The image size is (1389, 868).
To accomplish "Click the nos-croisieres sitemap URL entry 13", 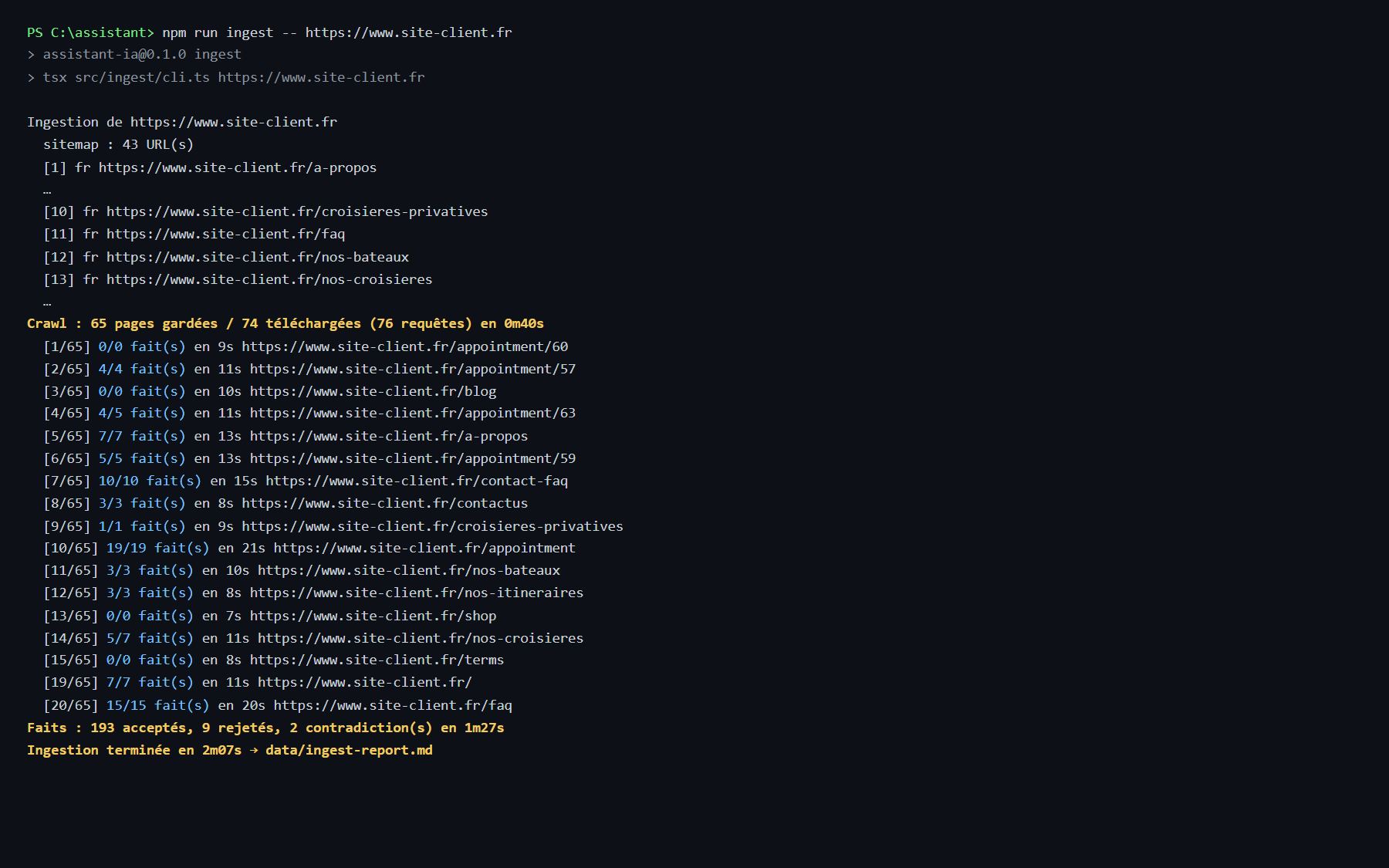I will [x=269, y=279].
